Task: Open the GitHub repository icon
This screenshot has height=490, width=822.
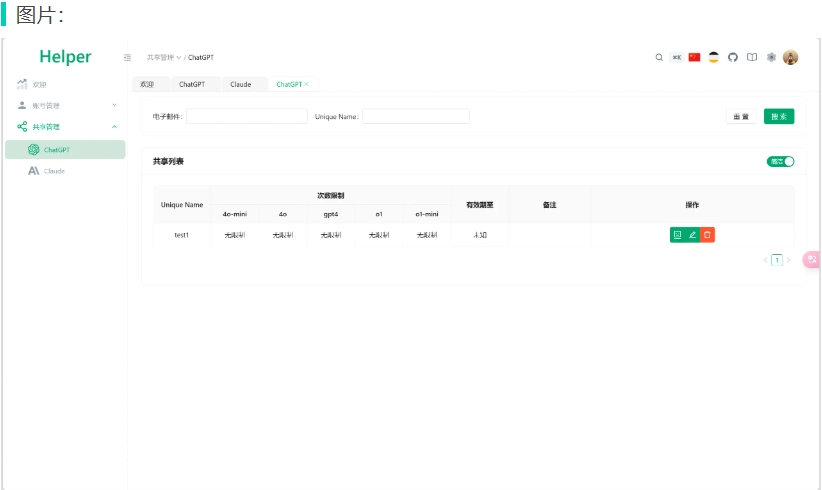Action: point(733,57)
